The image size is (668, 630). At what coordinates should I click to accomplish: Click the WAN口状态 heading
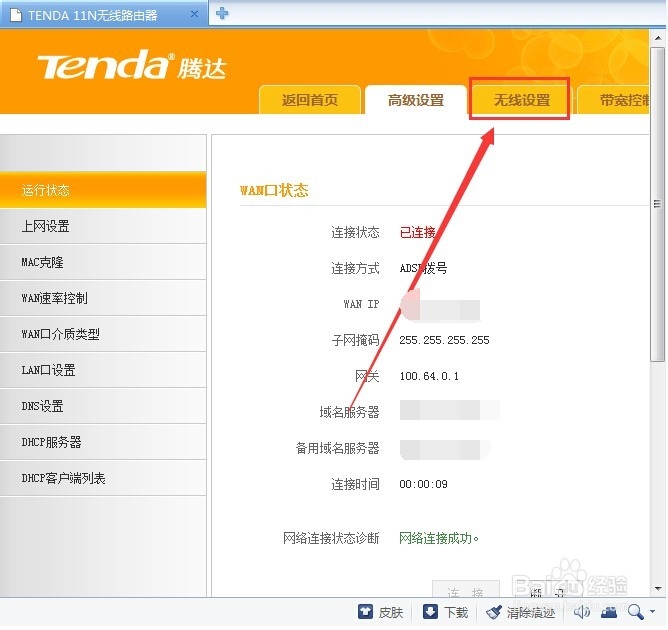click(274, 190)
